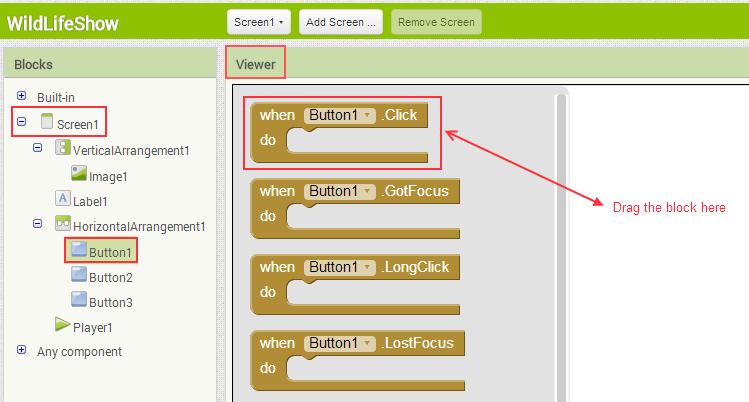Click the Image1 picture icon
This screenshot has width=749, height=402.
tap(79, 174)
